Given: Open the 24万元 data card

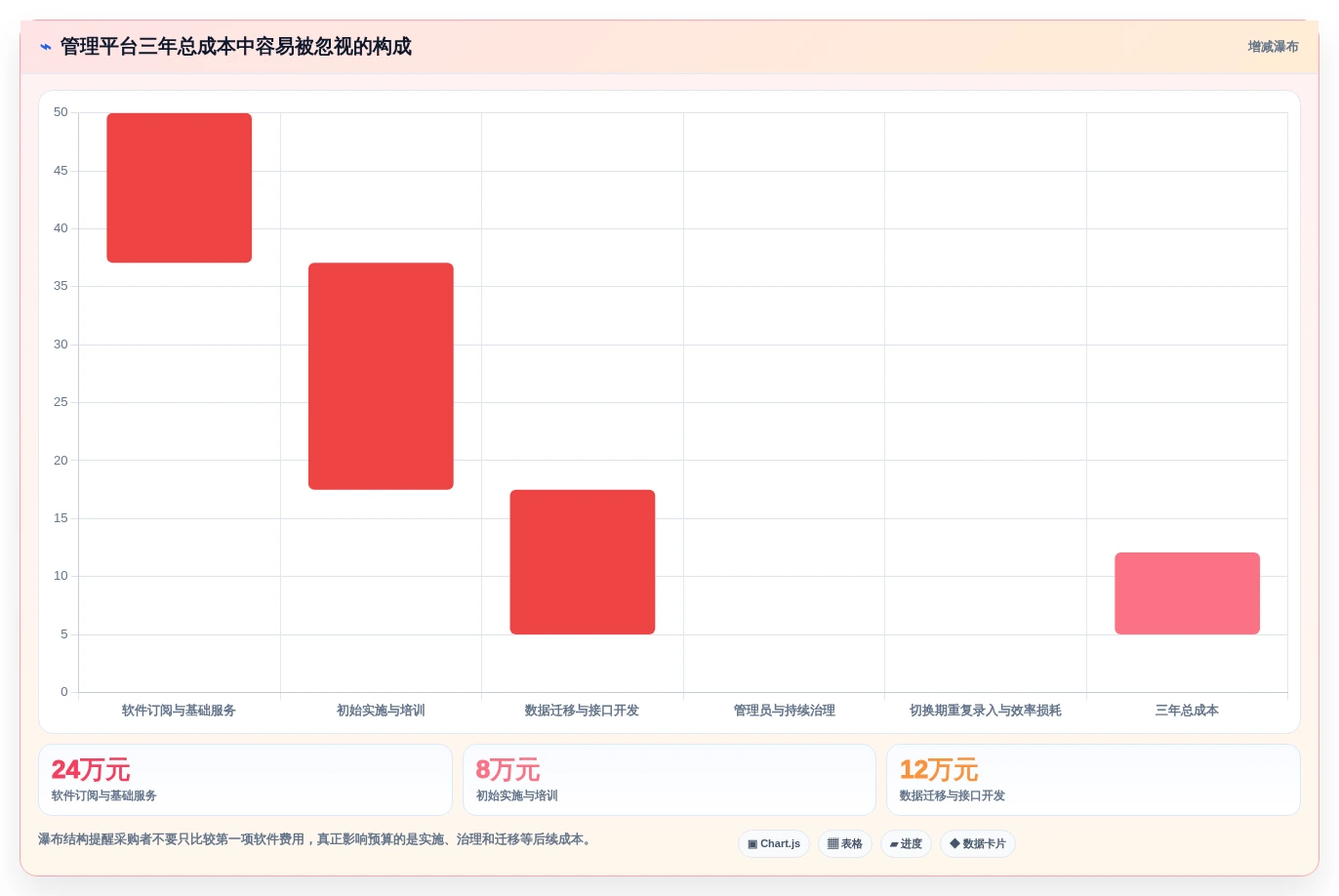Looking at the screenshot, I should click(245, 780).
